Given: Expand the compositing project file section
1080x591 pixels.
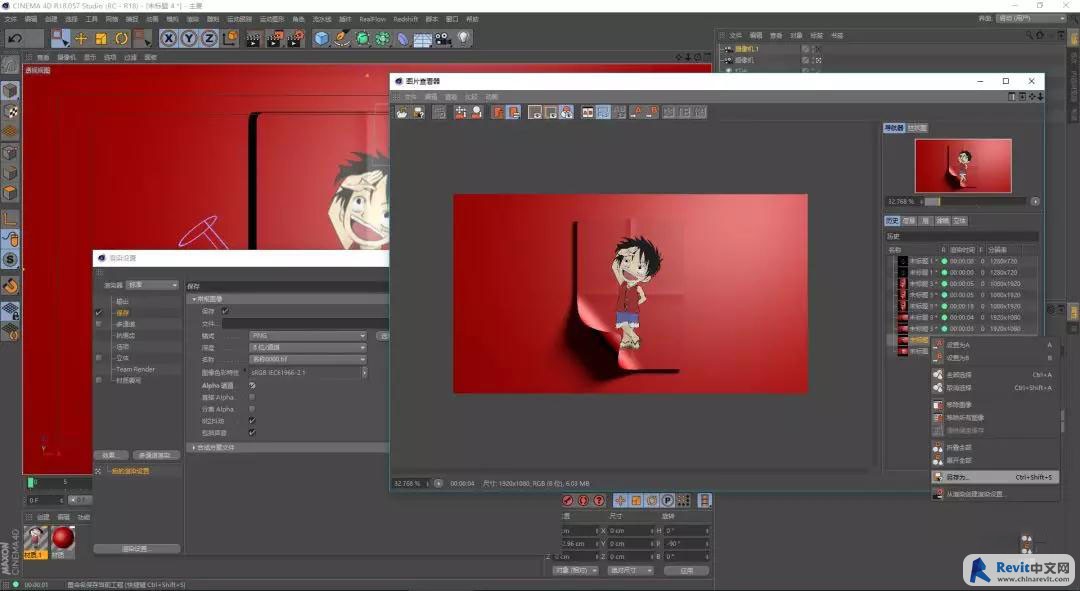Looking at the screenshot, I should [x=194, y=448].
